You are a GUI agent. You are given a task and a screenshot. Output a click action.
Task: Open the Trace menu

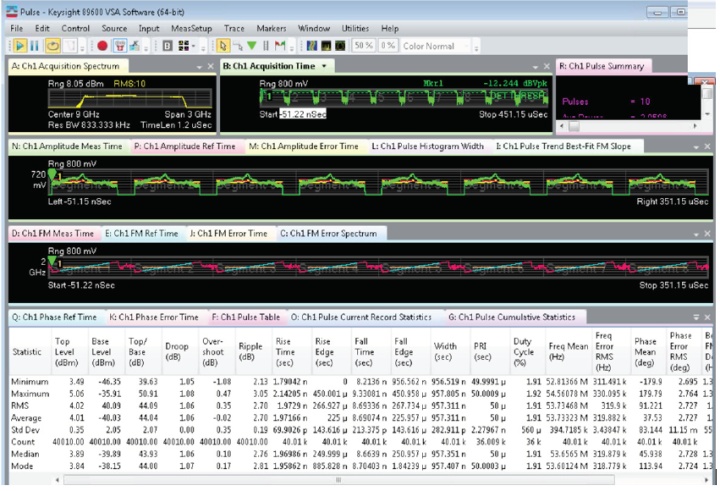(234, 28)
